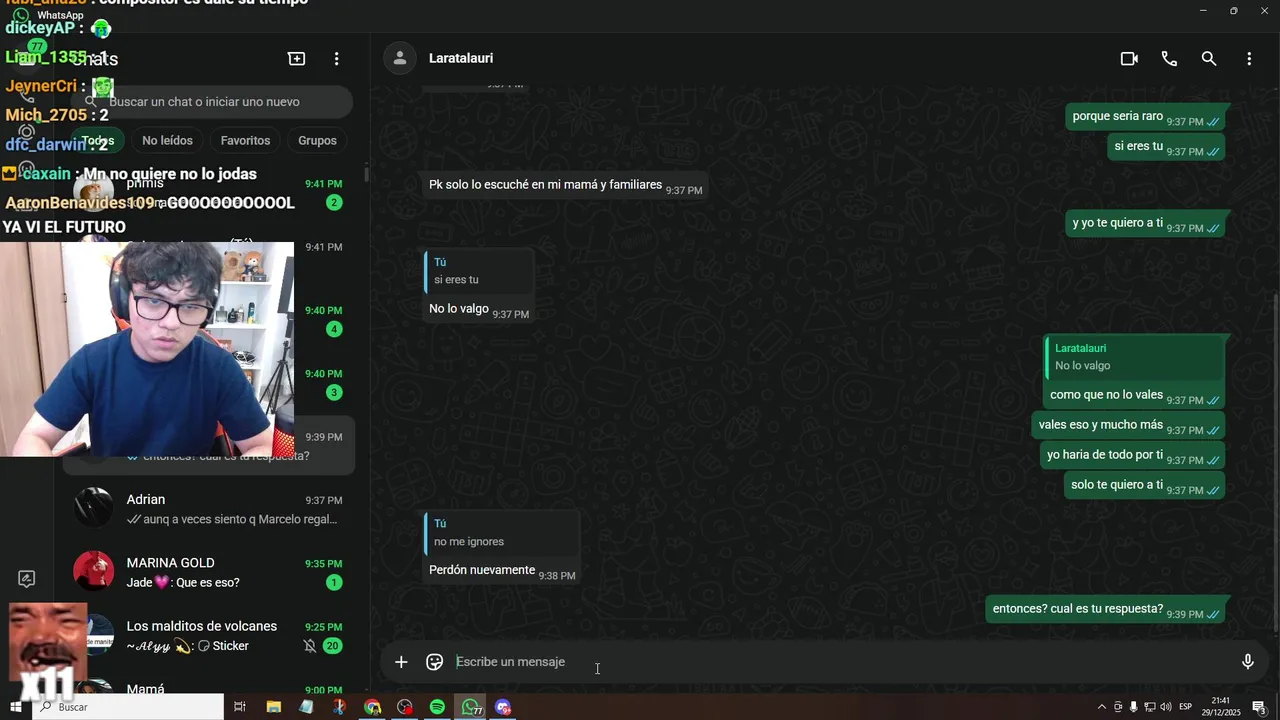Open the emoji and sticker picker

[x=434, y=662]
